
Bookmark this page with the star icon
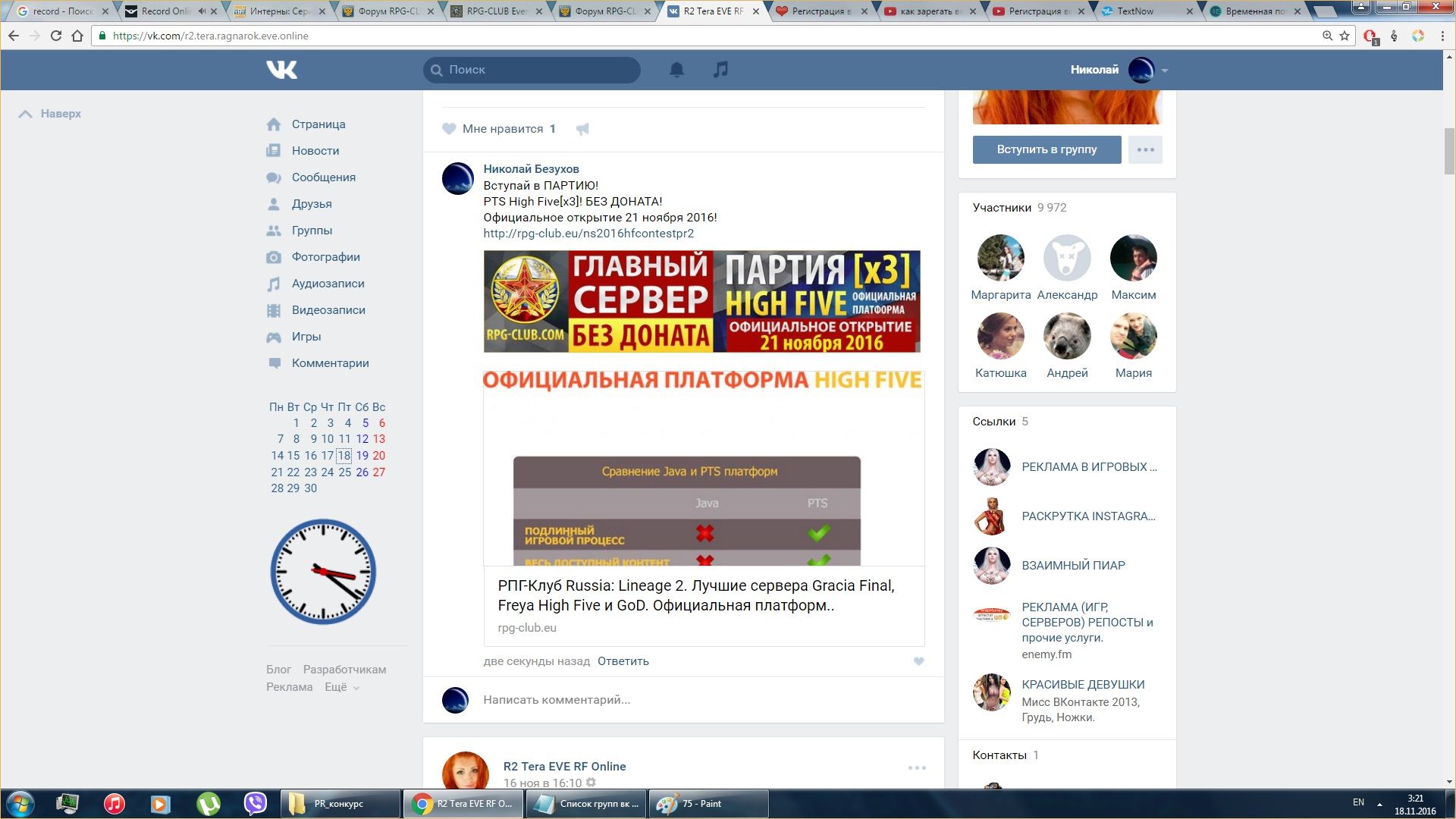click(x=1345, y=36)
